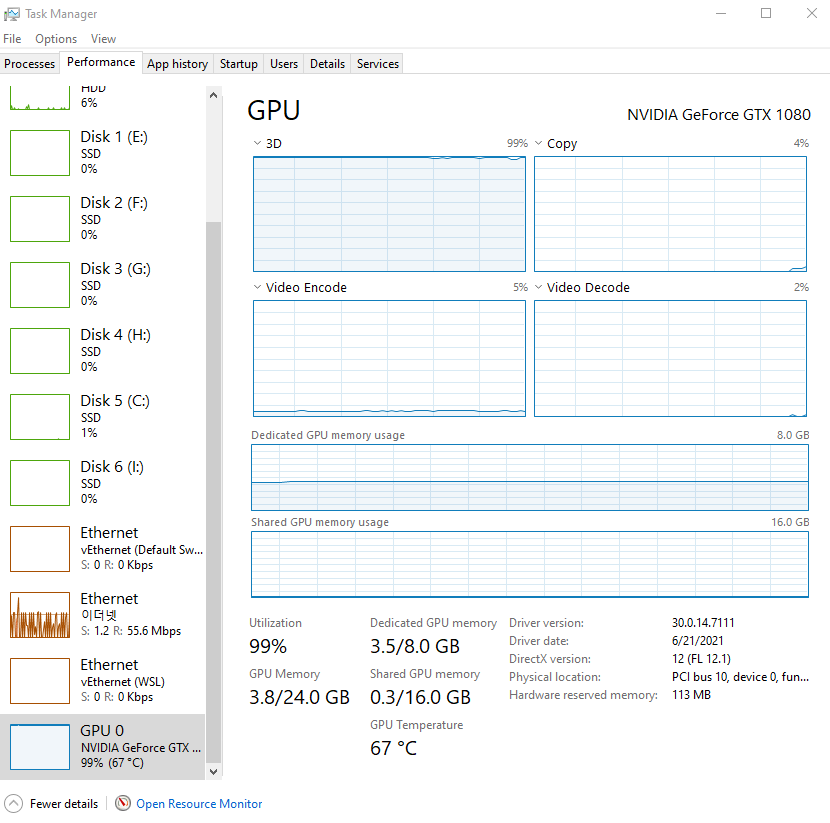Click driver version 30.0.14.7111
This screenshot has height=823, width=830.
pos(703,623)
